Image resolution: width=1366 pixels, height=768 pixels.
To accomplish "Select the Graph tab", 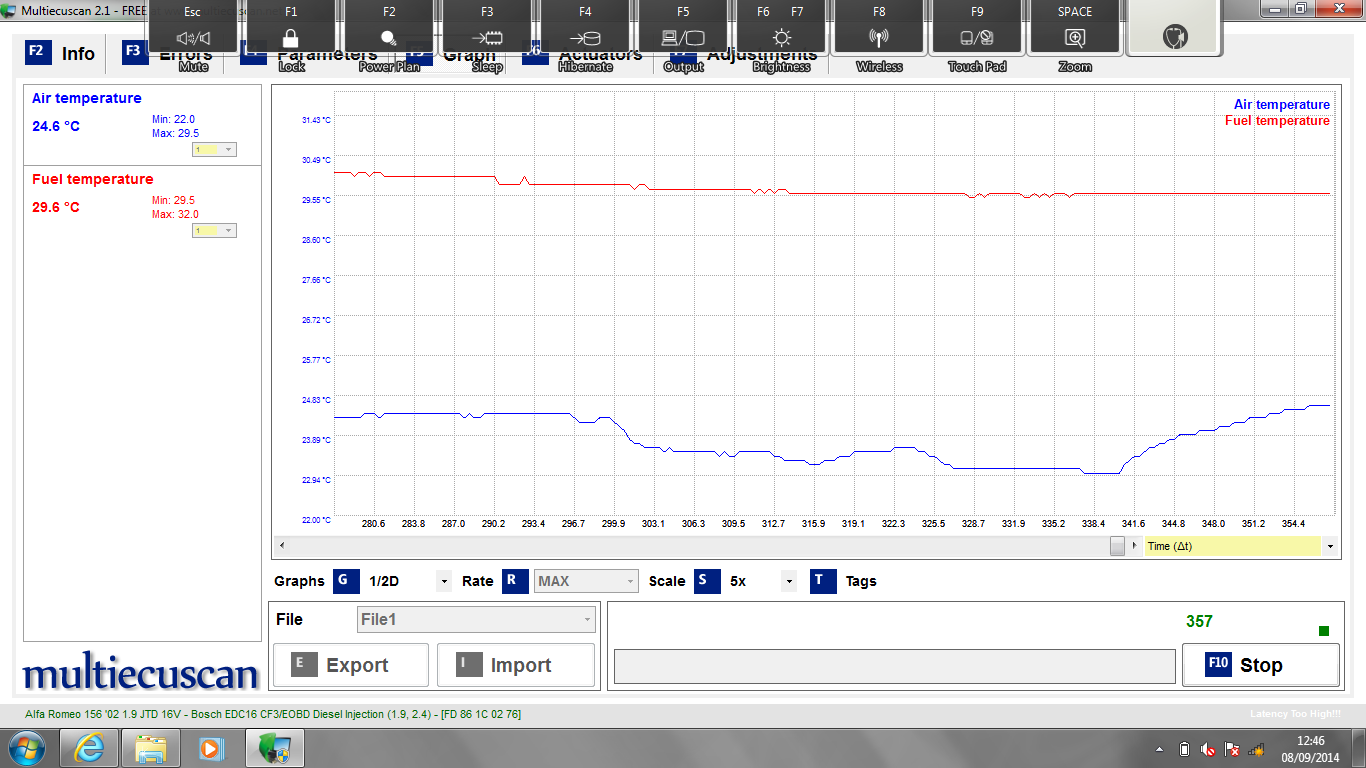I will click(x=451, y=54).
